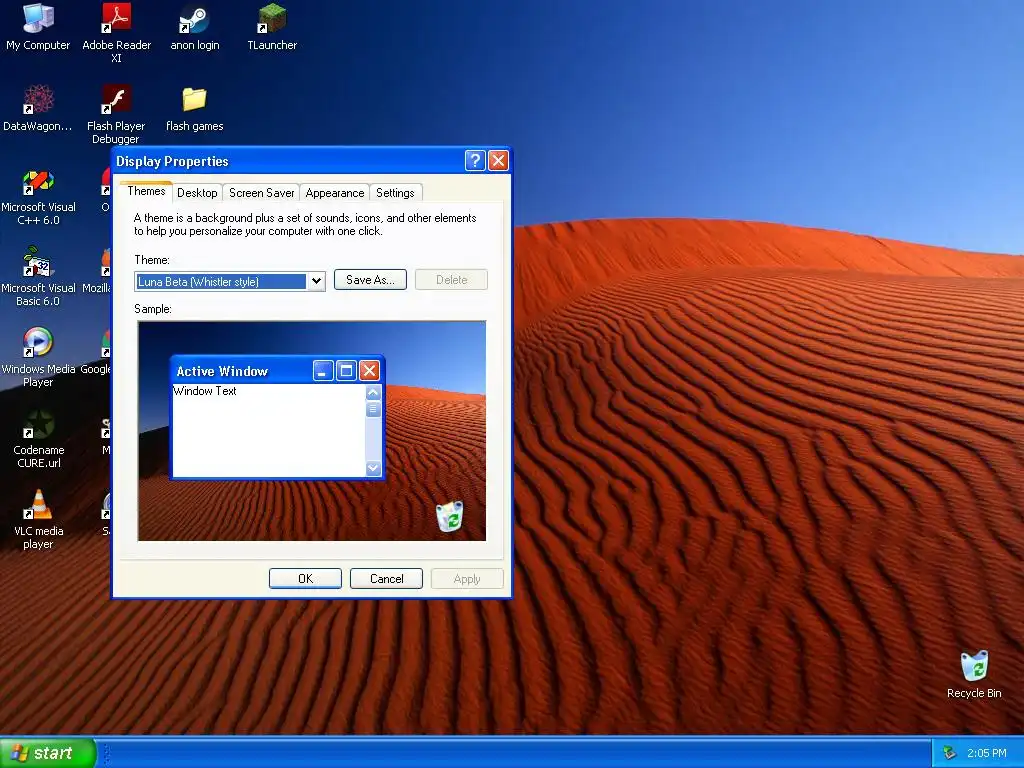
Task: Switch to the Desktop tab
Action: tap(197, 193)
